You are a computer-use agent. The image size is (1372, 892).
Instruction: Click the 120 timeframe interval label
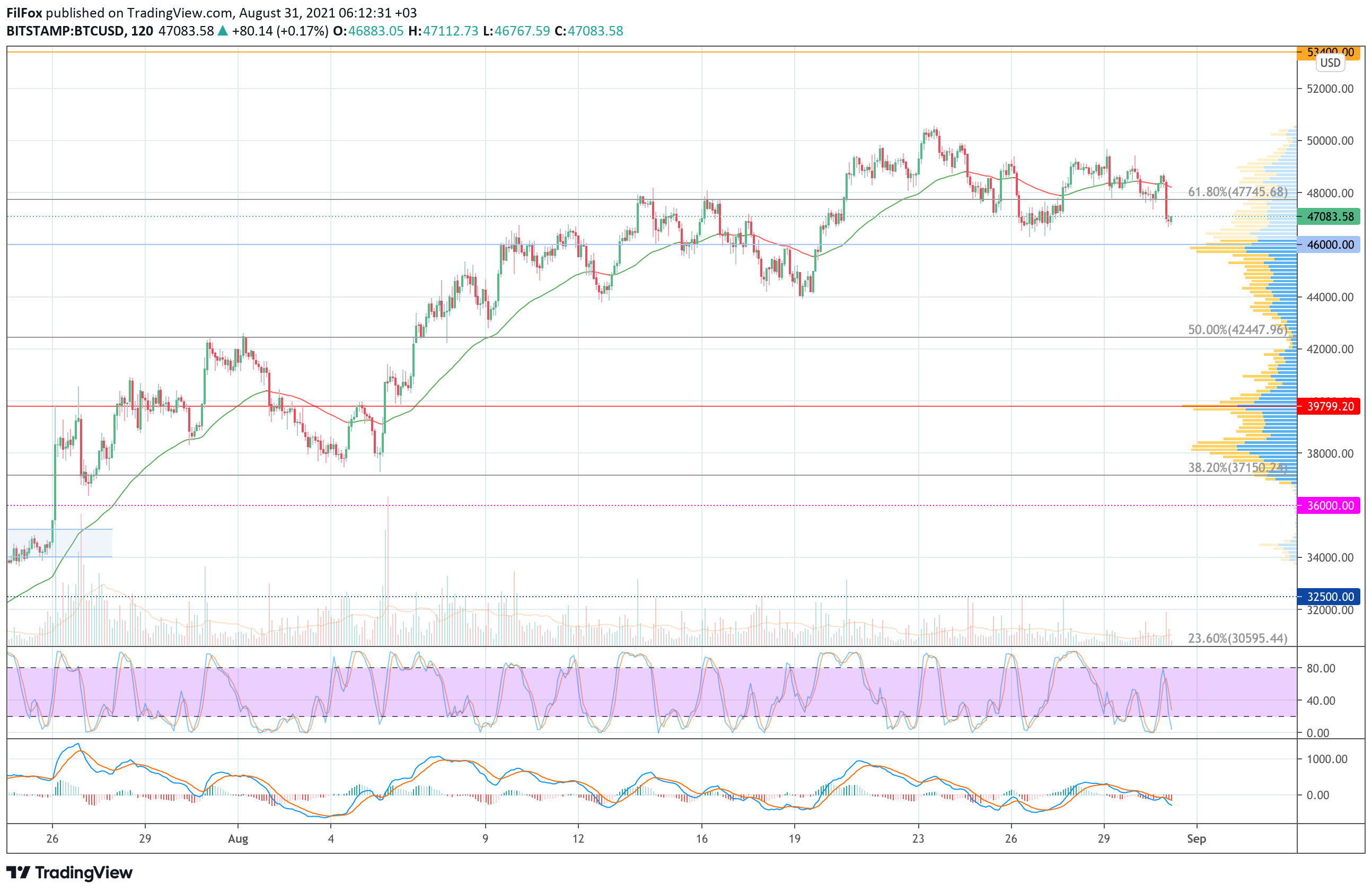(142, 31)
